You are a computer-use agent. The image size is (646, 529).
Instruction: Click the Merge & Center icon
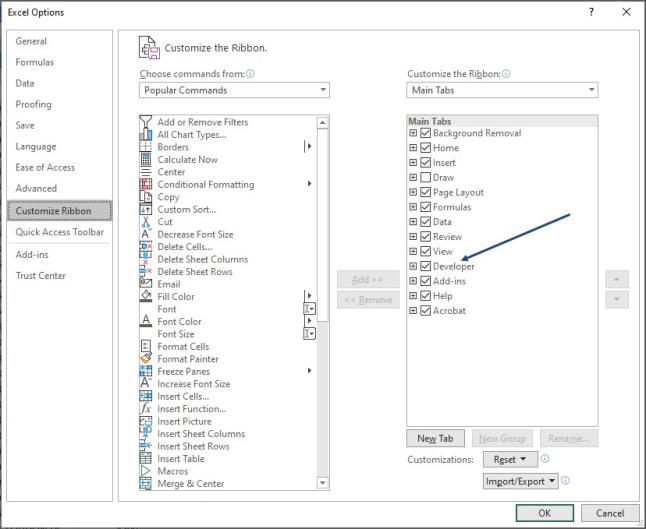tap(145, 483)
